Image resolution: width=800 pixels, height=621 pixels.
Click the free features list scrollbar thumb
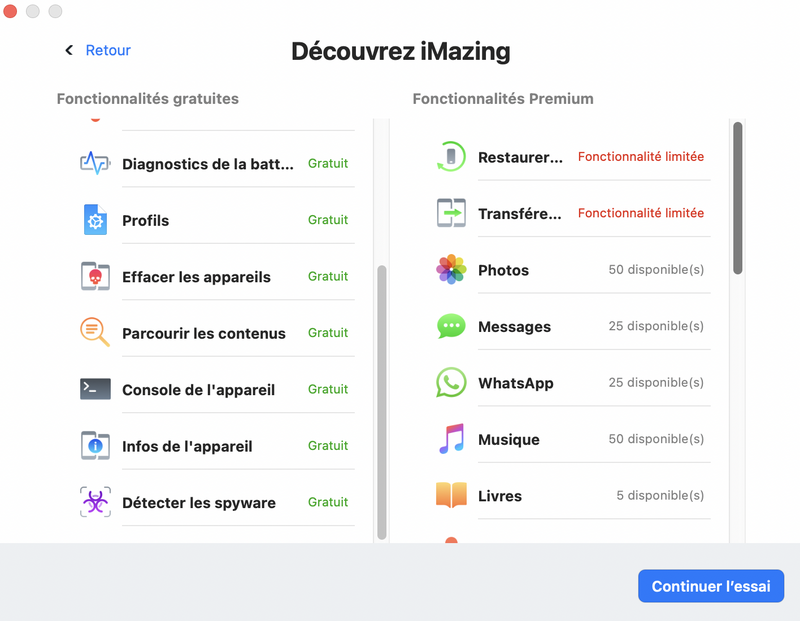pos(382,402)
